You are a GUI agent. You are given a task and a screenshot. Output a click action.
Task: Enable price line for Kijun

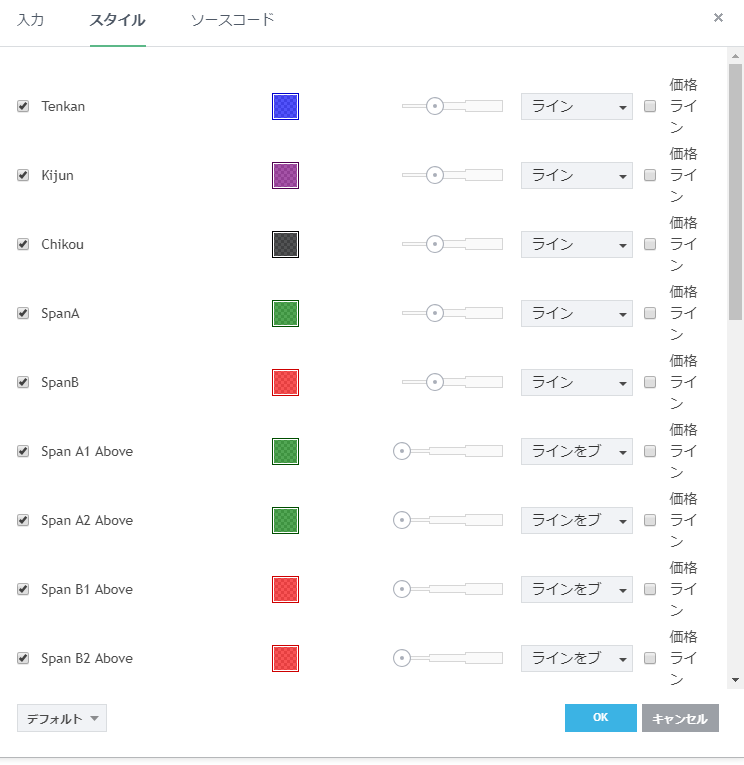point(650,176)
